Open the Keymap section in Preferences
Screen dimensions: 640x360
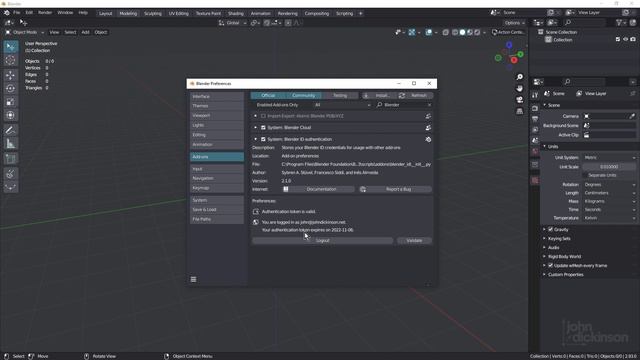click(x=217, y=188)
